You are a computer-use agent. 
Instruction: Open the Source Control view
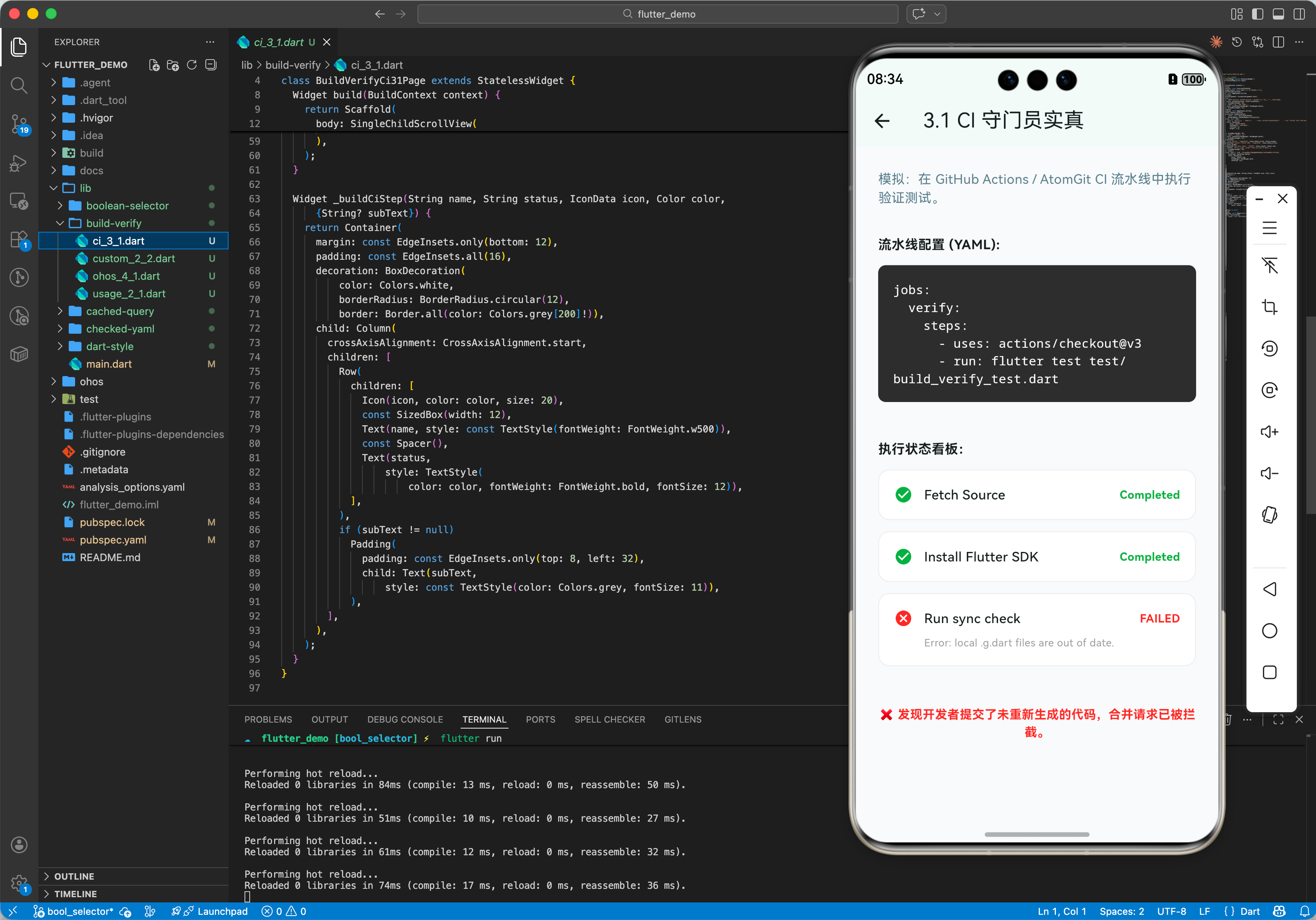(x=19, y=123)
